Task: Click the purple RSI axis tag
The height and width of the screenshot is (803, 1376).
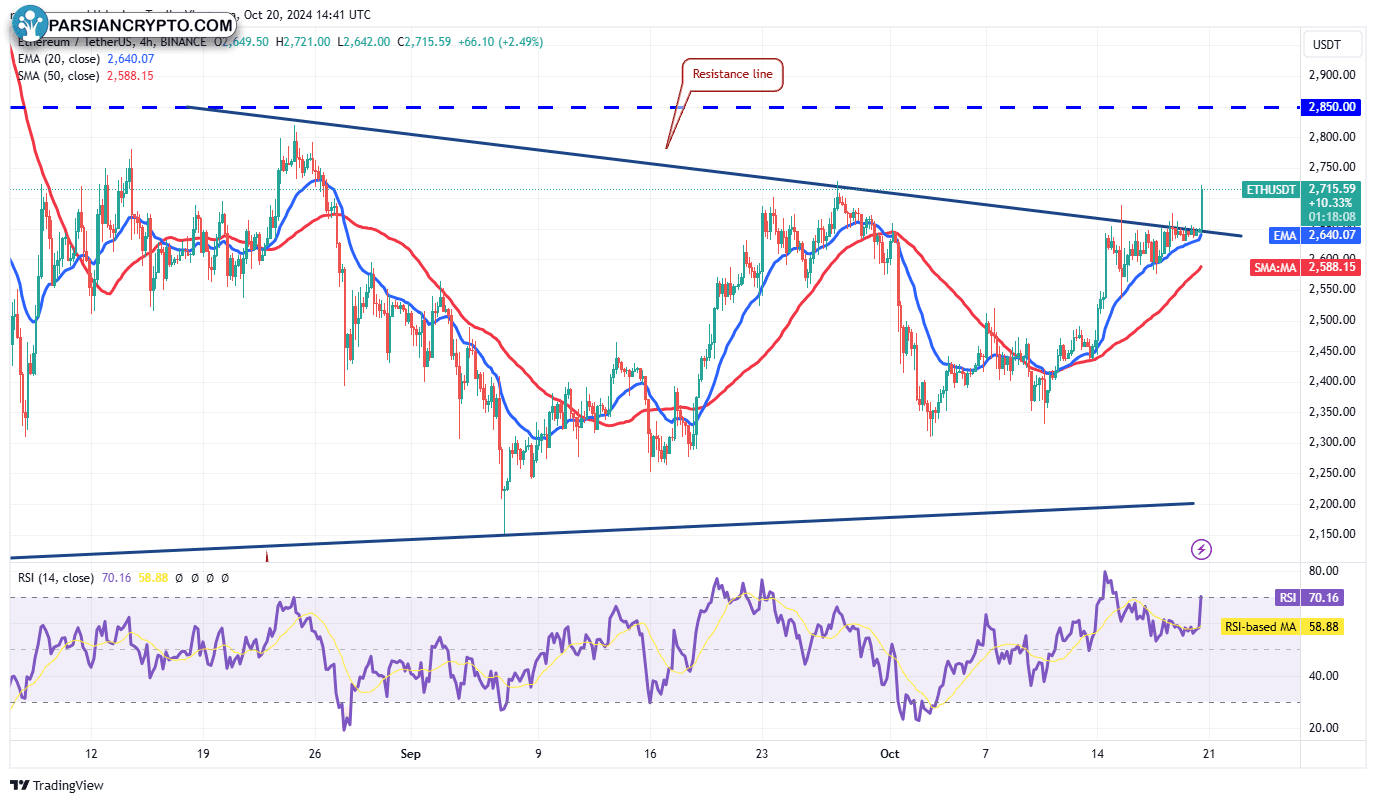Action: coord(1287,598)
